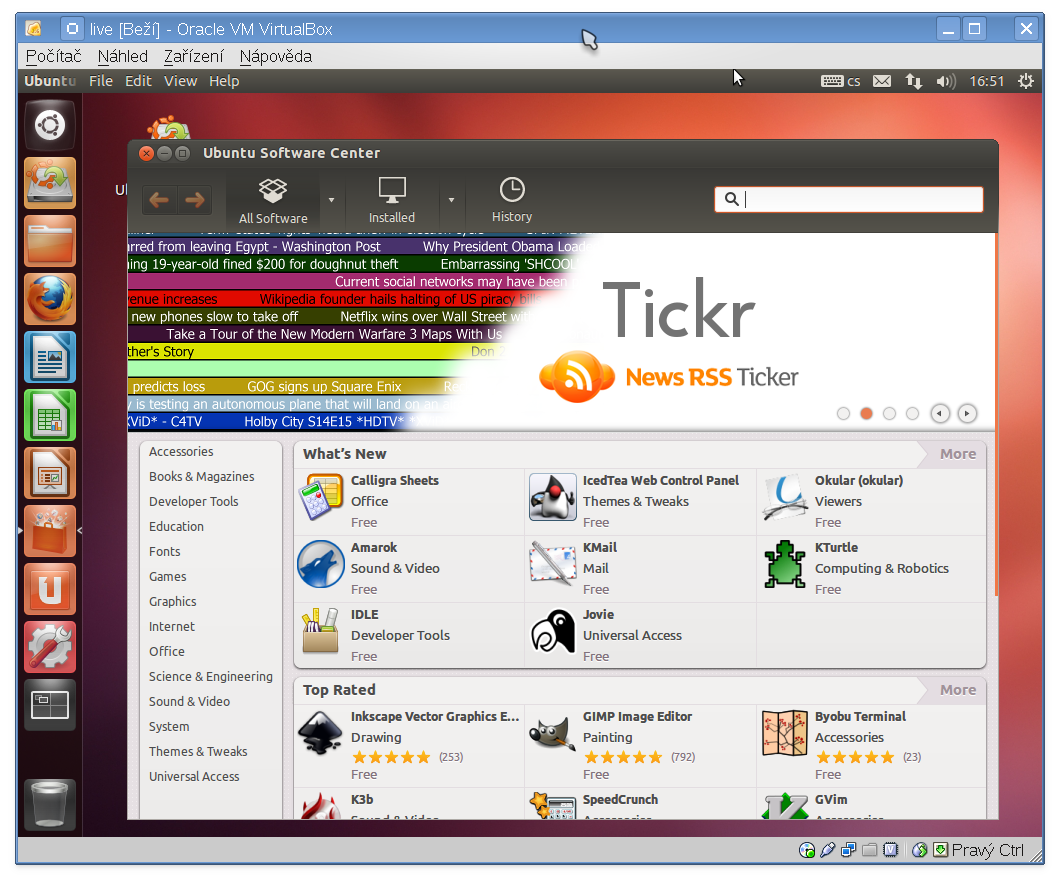The width and height of the screenshot is (1060, 883).
Task: Open Ubuntu One from launcher
Action: tap(50, 590)
